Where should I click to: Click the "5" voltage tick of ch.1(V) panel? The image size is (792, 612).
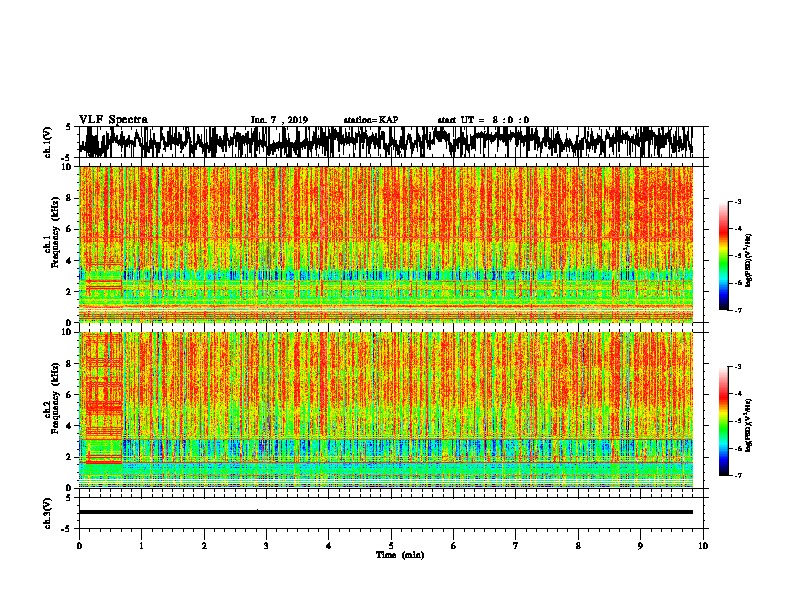68,127
